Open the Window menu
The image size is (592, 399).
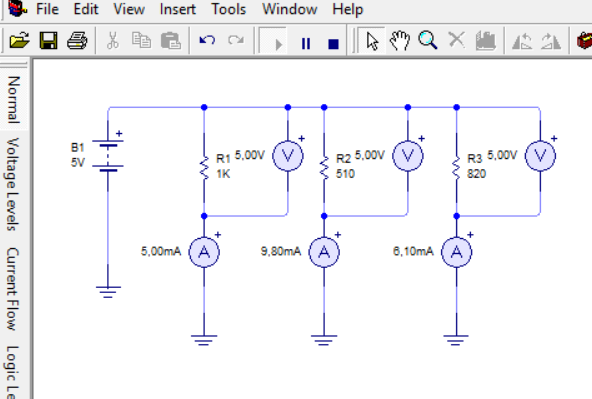pos(290,9)
